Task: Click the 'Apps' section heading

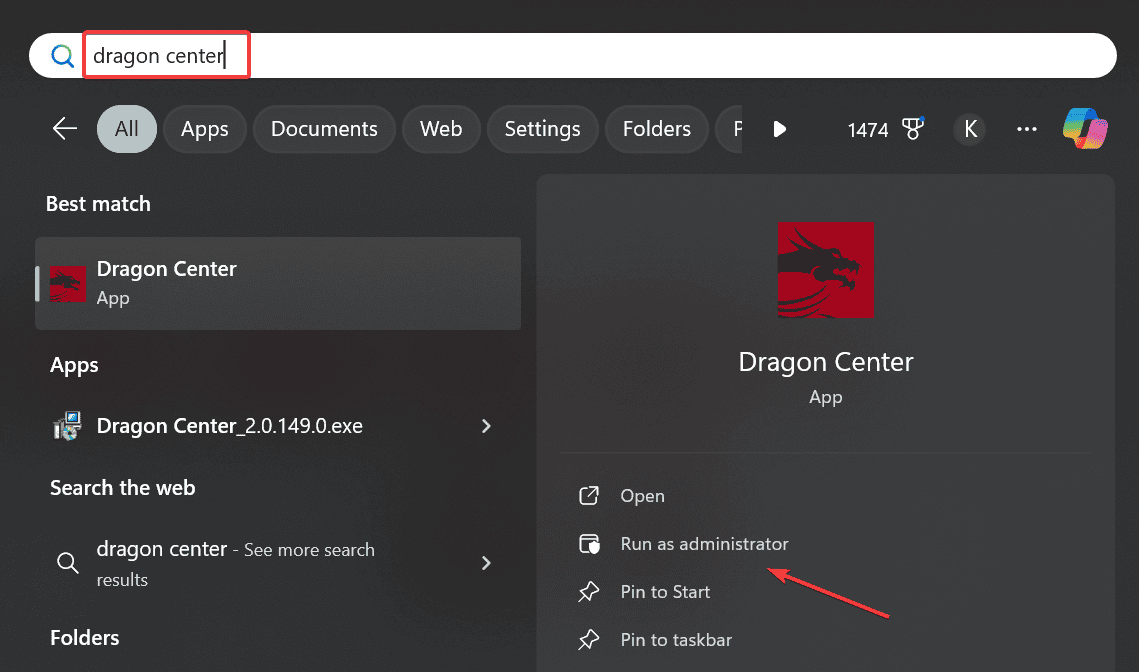Action: (x=74, y=365)
